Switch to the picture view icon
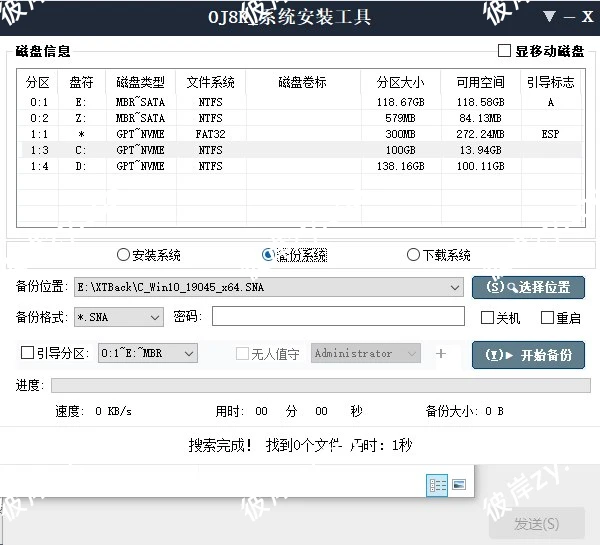This screenshot has height=545, width=600. (x=459, y=485)
